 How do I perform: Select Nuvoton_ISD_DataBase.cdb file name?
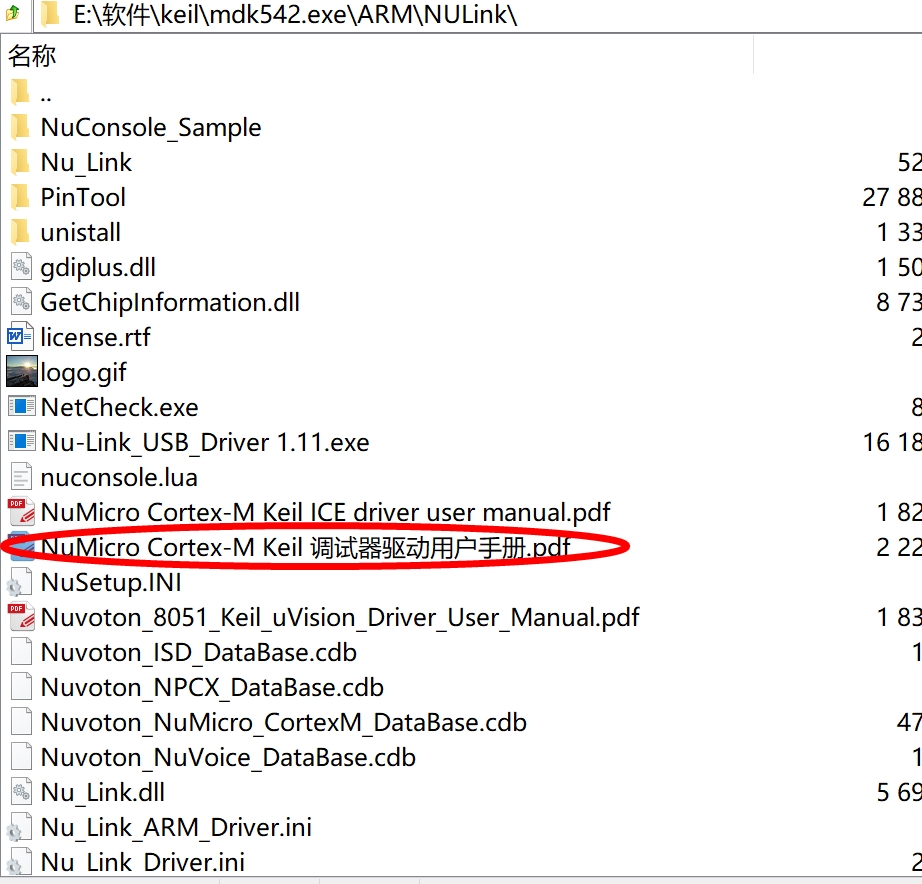[x=199, y=653]
